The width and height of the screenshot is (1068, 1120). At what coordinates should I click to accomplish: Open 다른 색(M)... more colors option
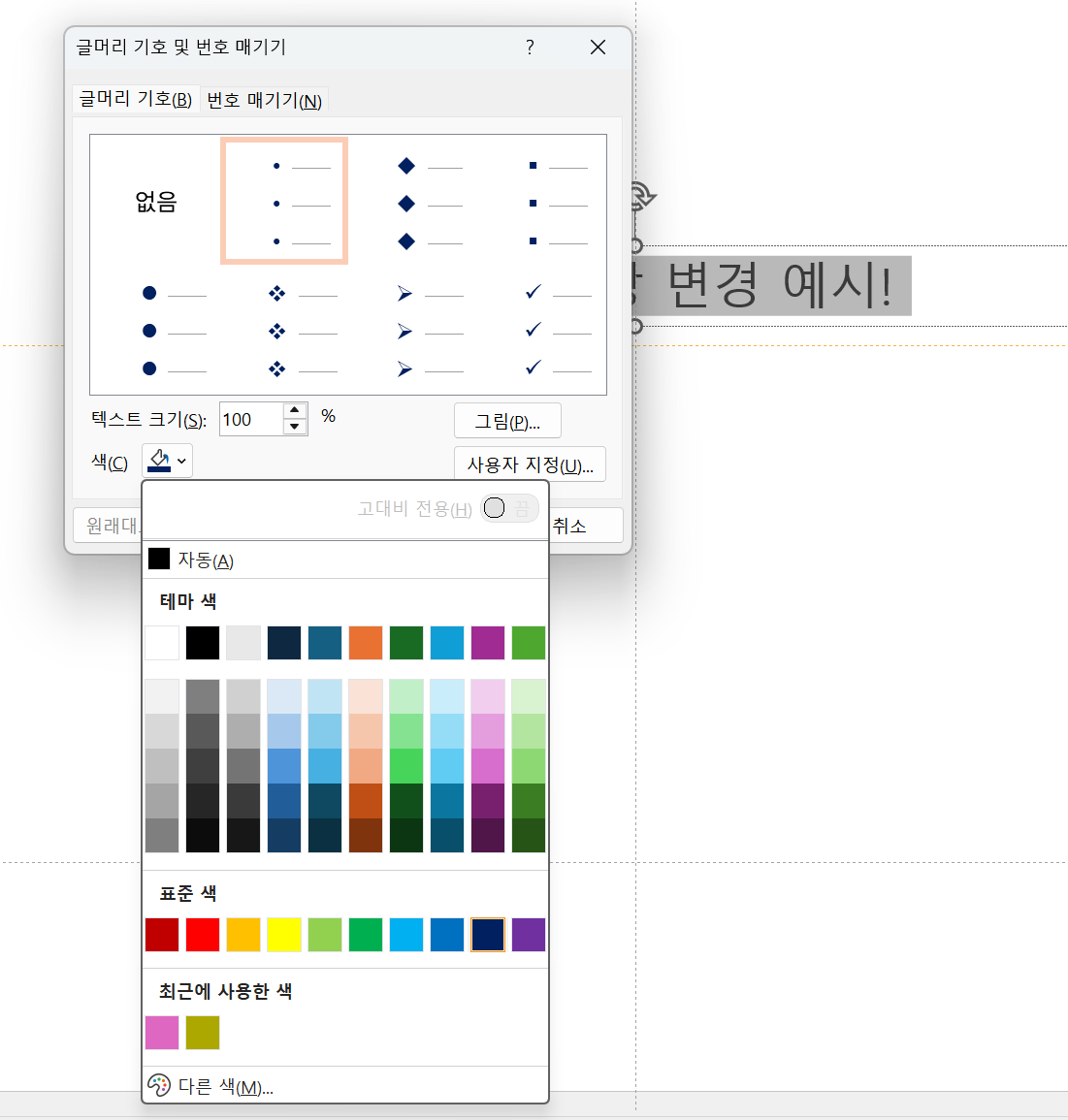(x=345, y=1086)
